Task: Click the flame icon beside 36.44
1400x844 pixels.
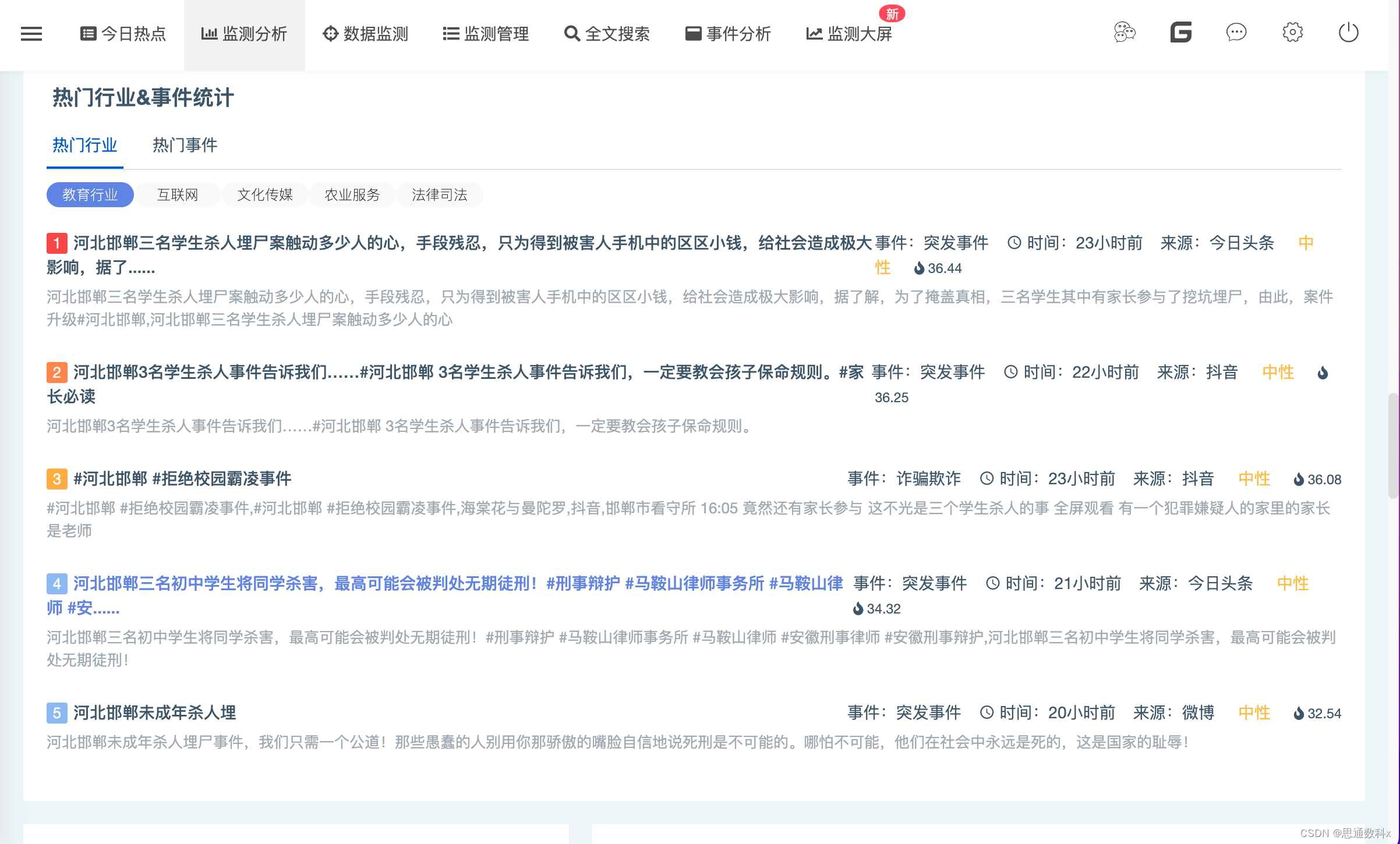Action: (919, 268)
